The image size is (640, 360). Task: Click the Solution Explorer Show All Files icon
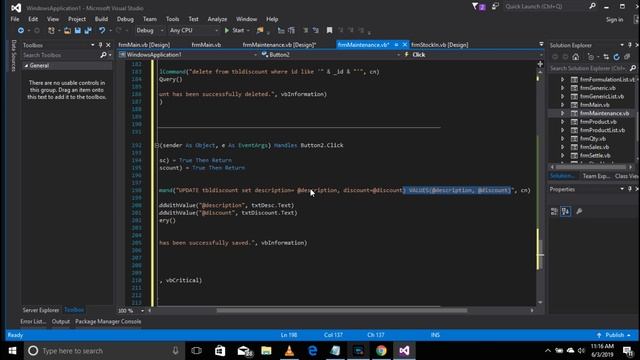627,57
